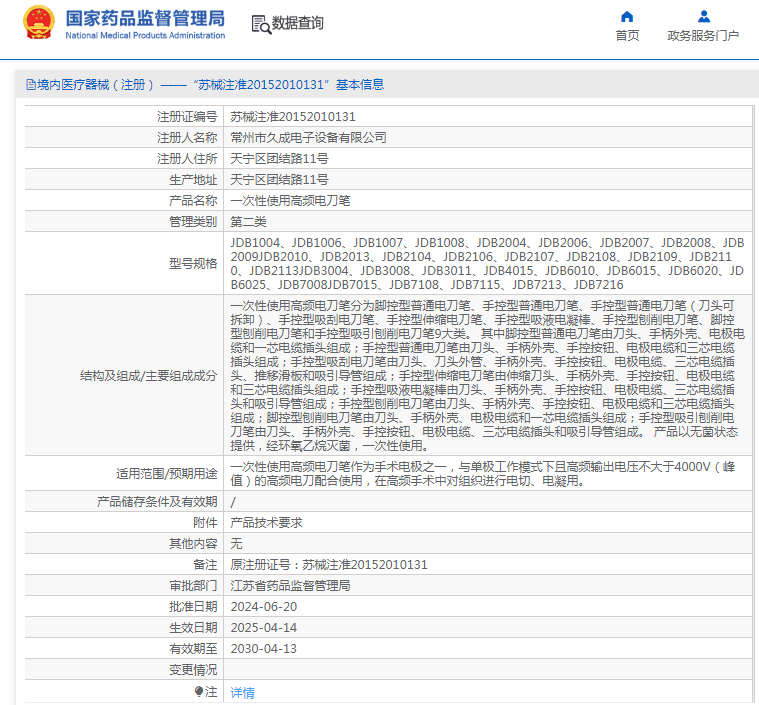This screenshot has width=759, height=705.
Task: Click the 产品名称 row label
Action: [x=193, y=200]
